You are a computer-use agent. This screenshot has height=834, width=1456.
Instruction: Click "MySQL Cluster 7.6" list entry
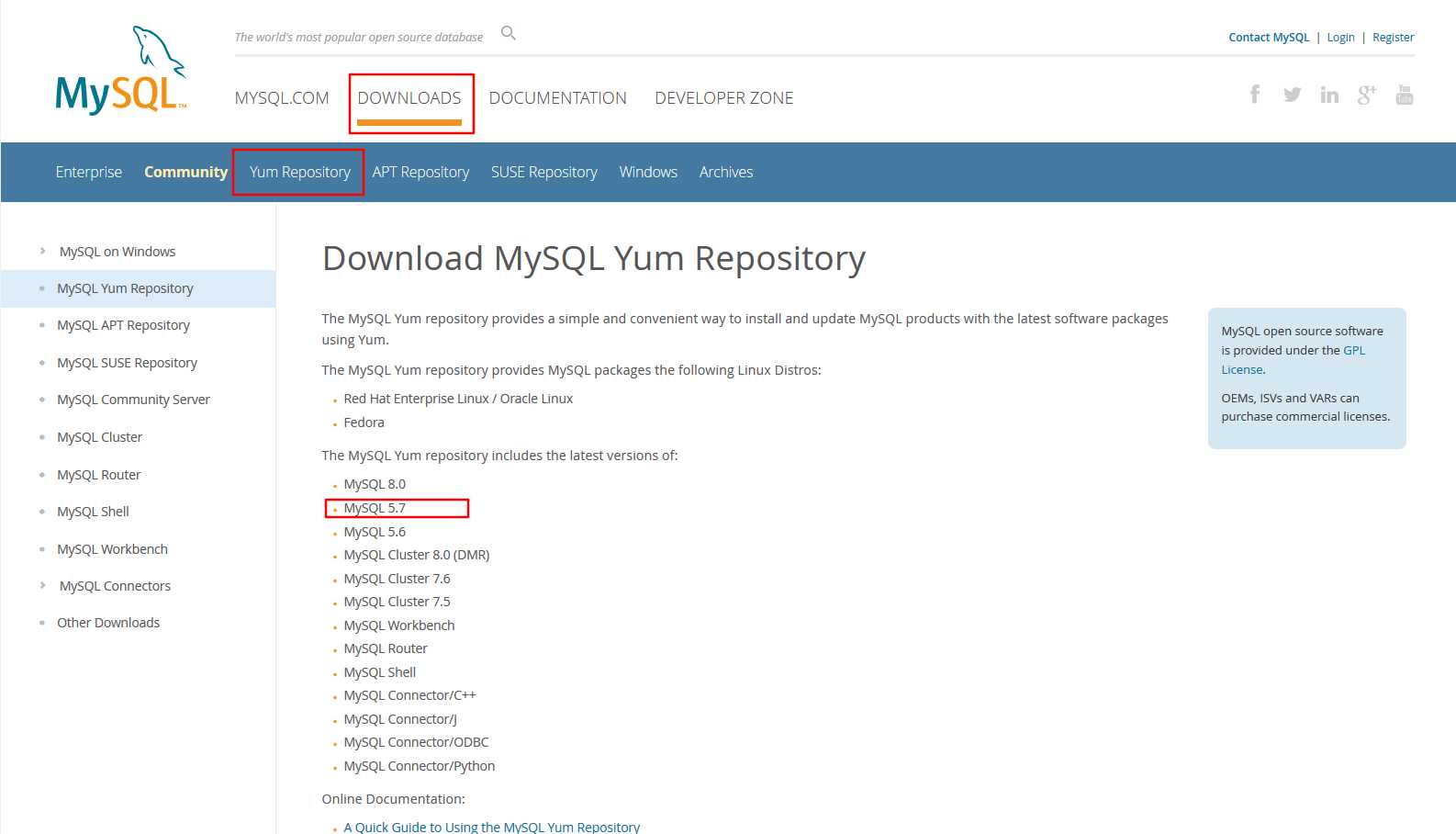coord(397,579)
